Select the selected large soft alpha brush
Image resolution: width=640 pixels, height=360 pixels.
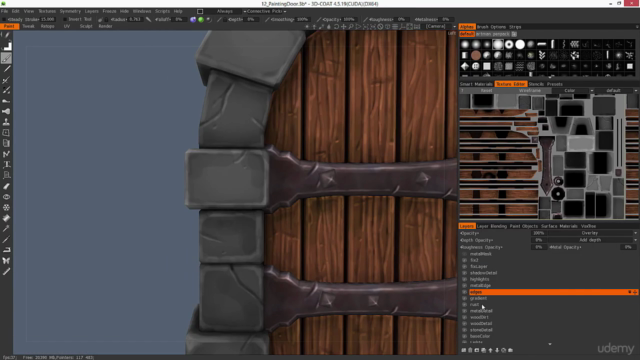coord(498,44)
